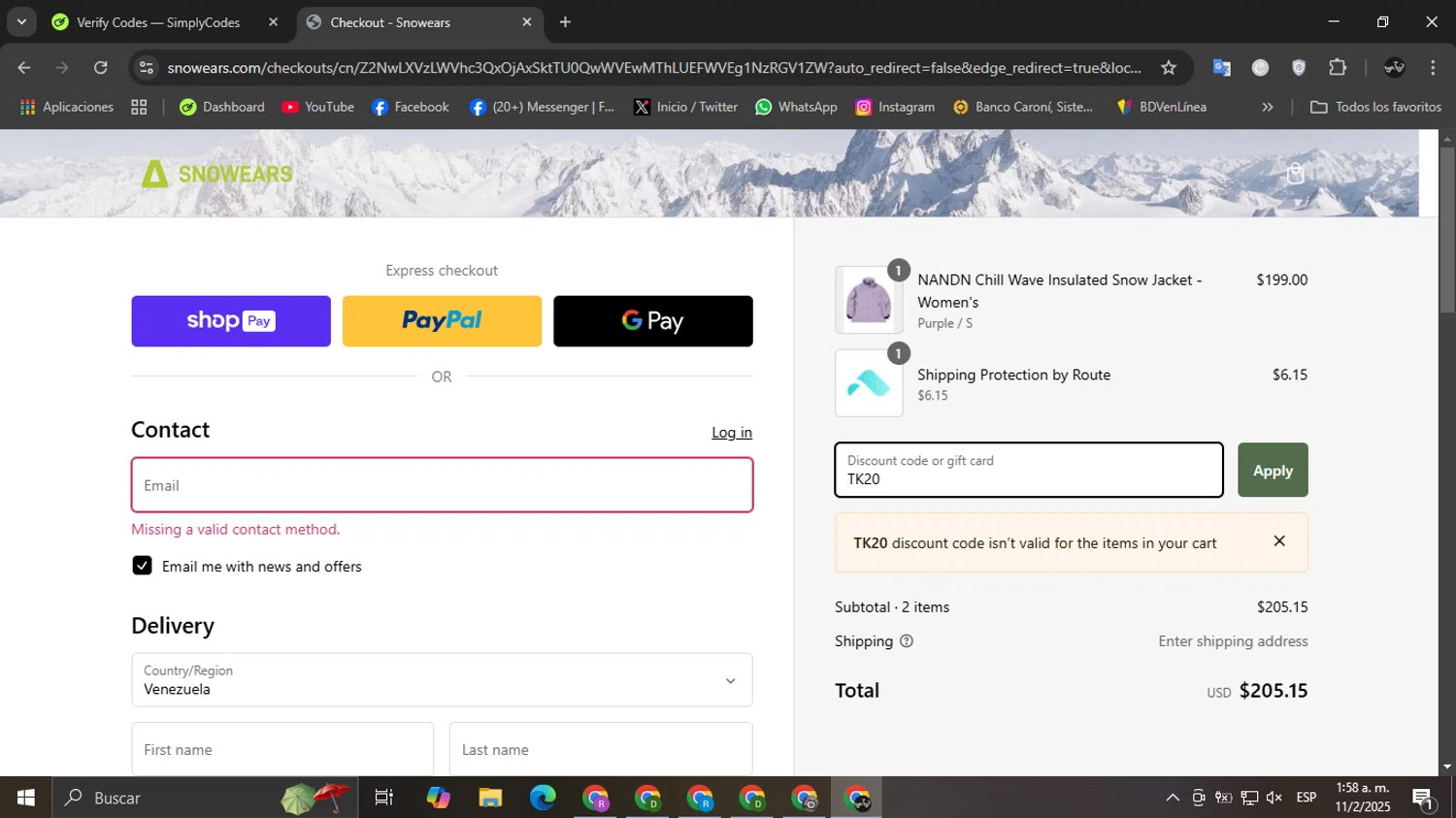Open the Messenger bookmark
The height and width of the screenshot is (818, 1456).
point(543,107)
